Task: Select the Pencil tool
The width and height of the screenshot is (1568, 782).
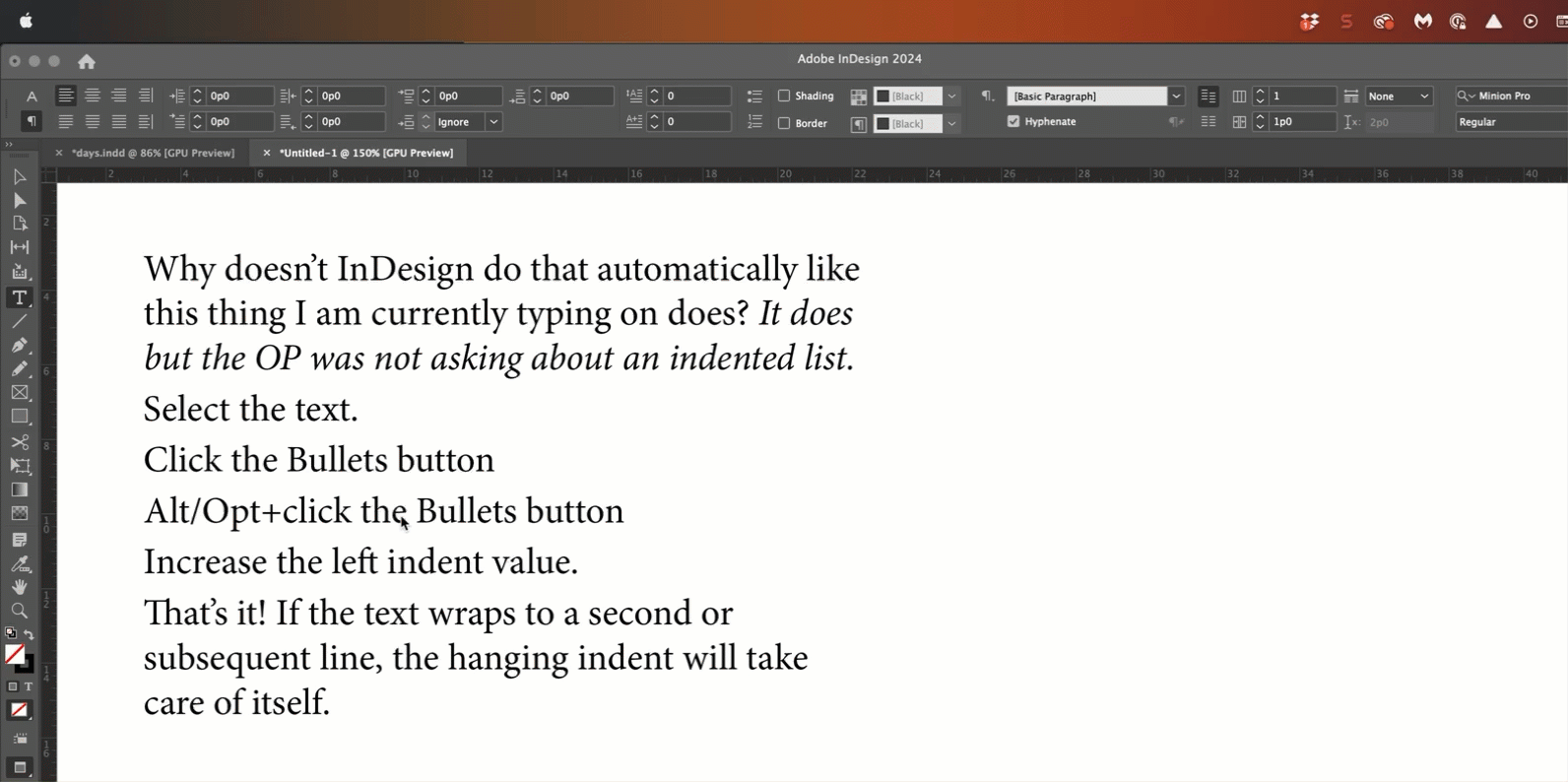Action: [19, 369]
